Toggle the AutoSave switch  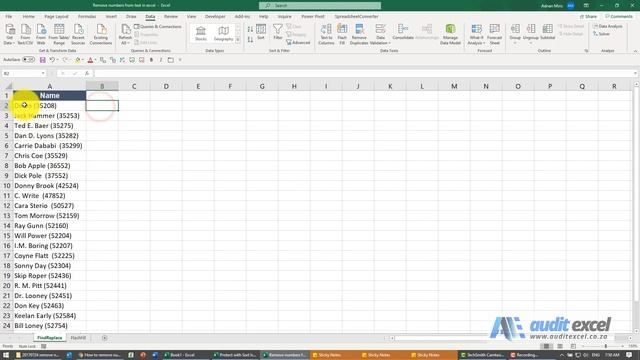click(x=28, y=60)
